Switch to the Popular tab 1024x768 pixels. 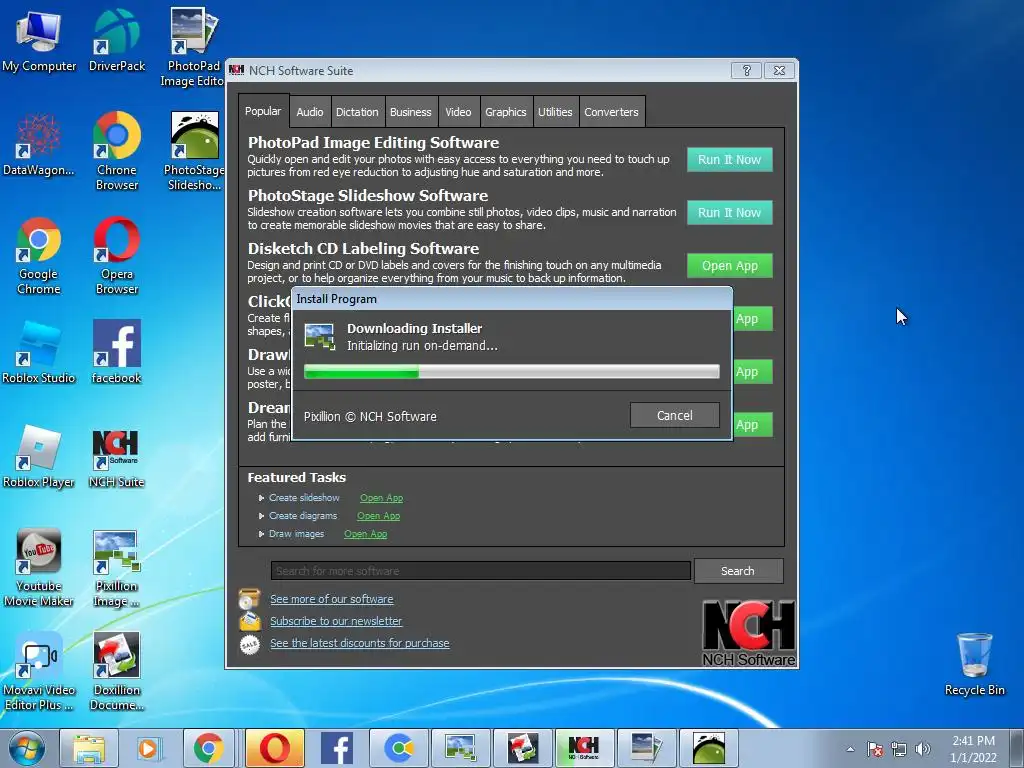point(263,111)
